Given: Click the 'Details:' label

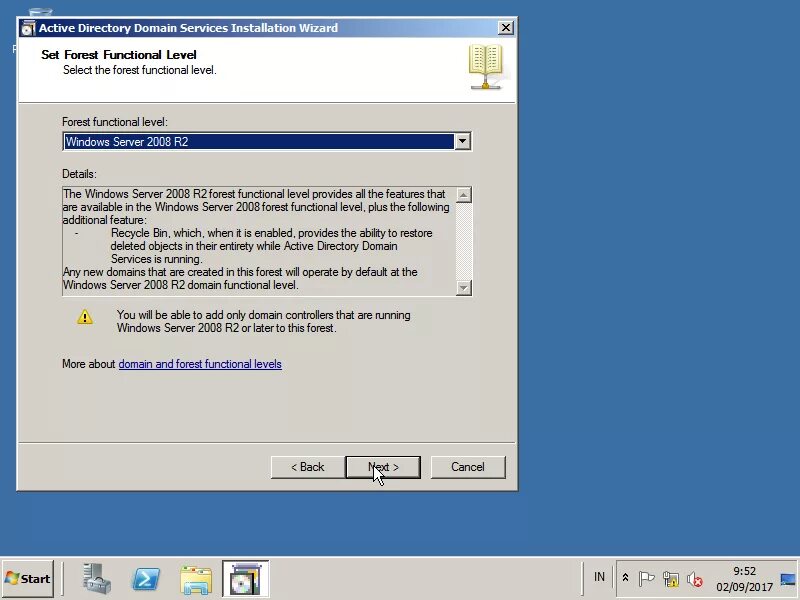Looking at the screenshot, I should click(x=79, y=174).
